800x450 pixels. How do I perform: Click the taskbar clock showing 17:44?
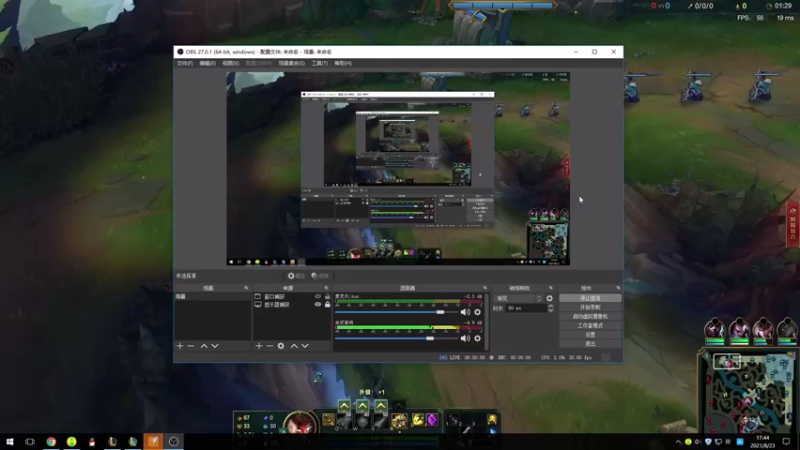point(763,442)
